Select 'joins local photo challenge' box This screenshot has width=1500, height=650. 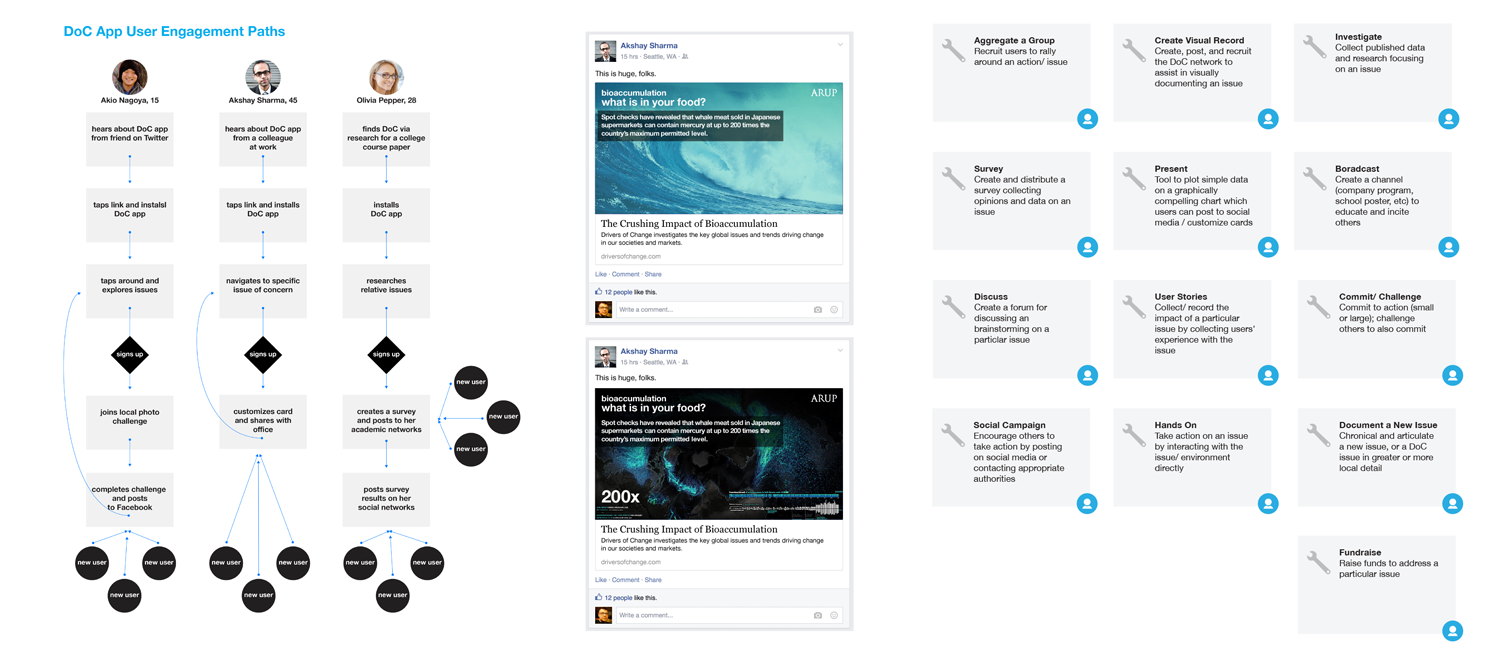(130, 422)
